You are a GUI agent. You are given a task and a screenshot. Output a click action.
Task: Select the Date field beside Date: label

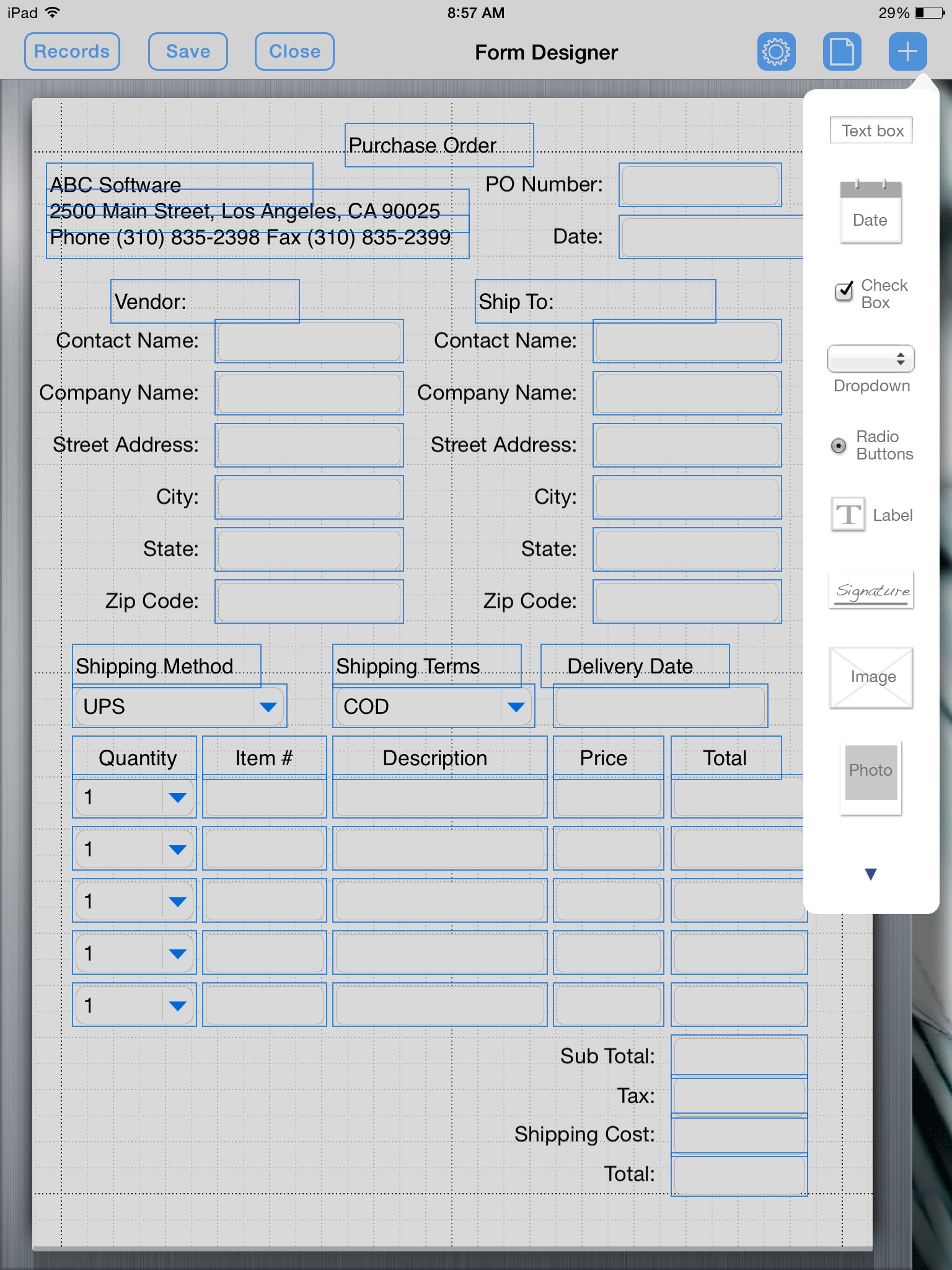tap(712, 237)
